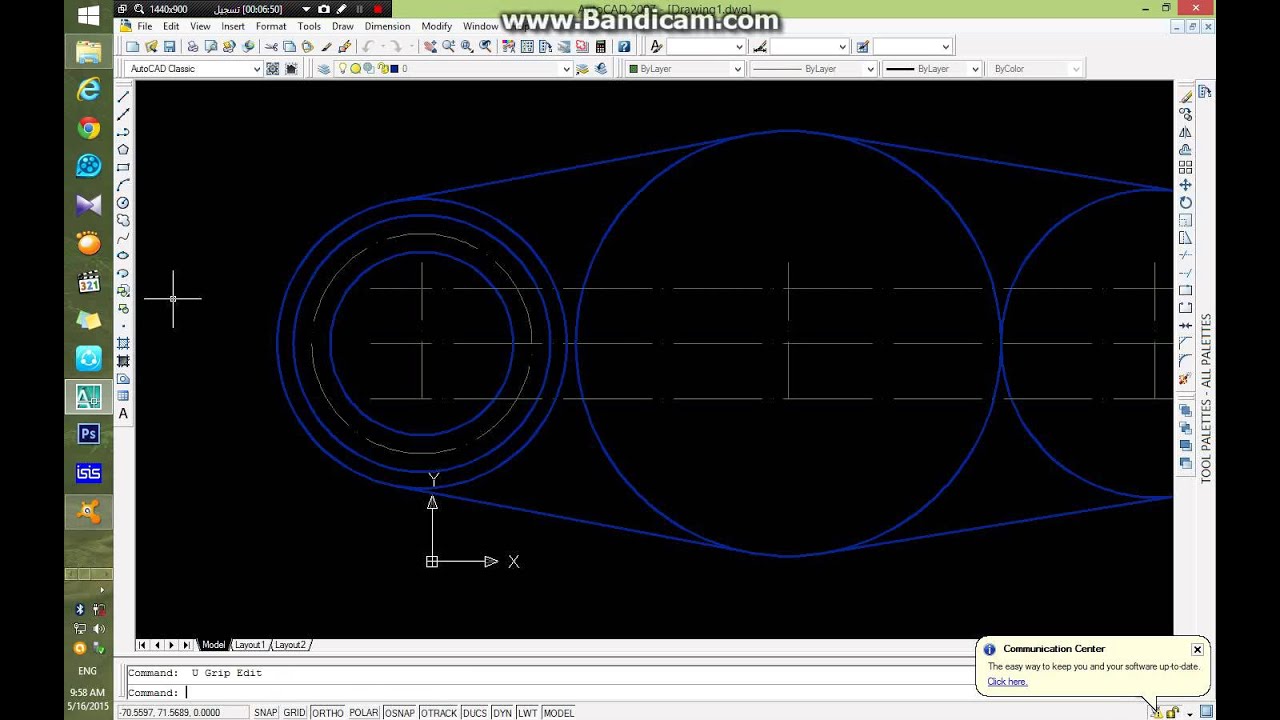This screenshot has height=720, width=1280.
Task: Select the Circle draw tool
Action: [x=123, y=203]
